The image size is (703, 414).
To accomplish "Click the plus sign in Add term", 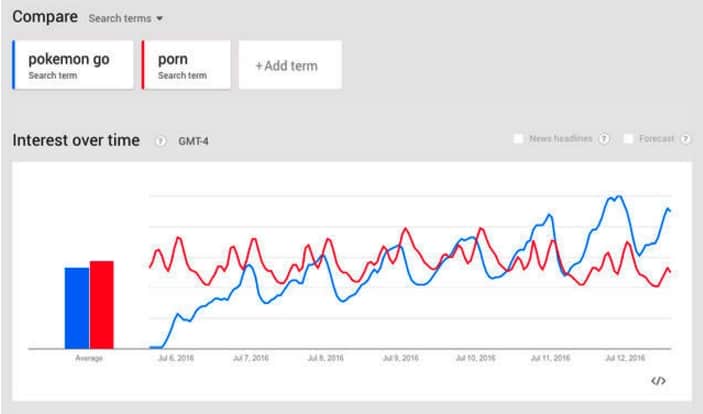I will (258, 66).
